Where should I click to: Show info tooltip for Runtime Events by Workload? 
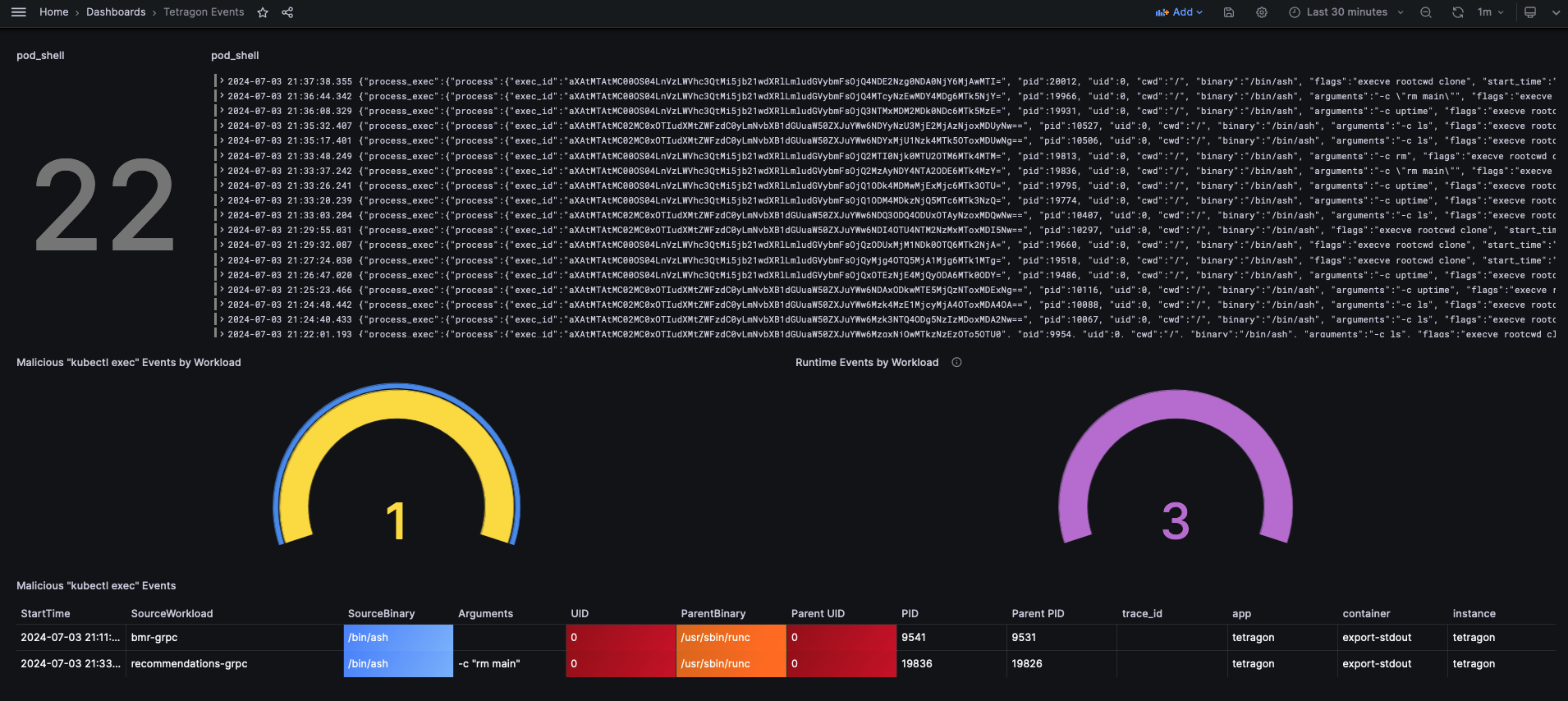pos(956,362)
